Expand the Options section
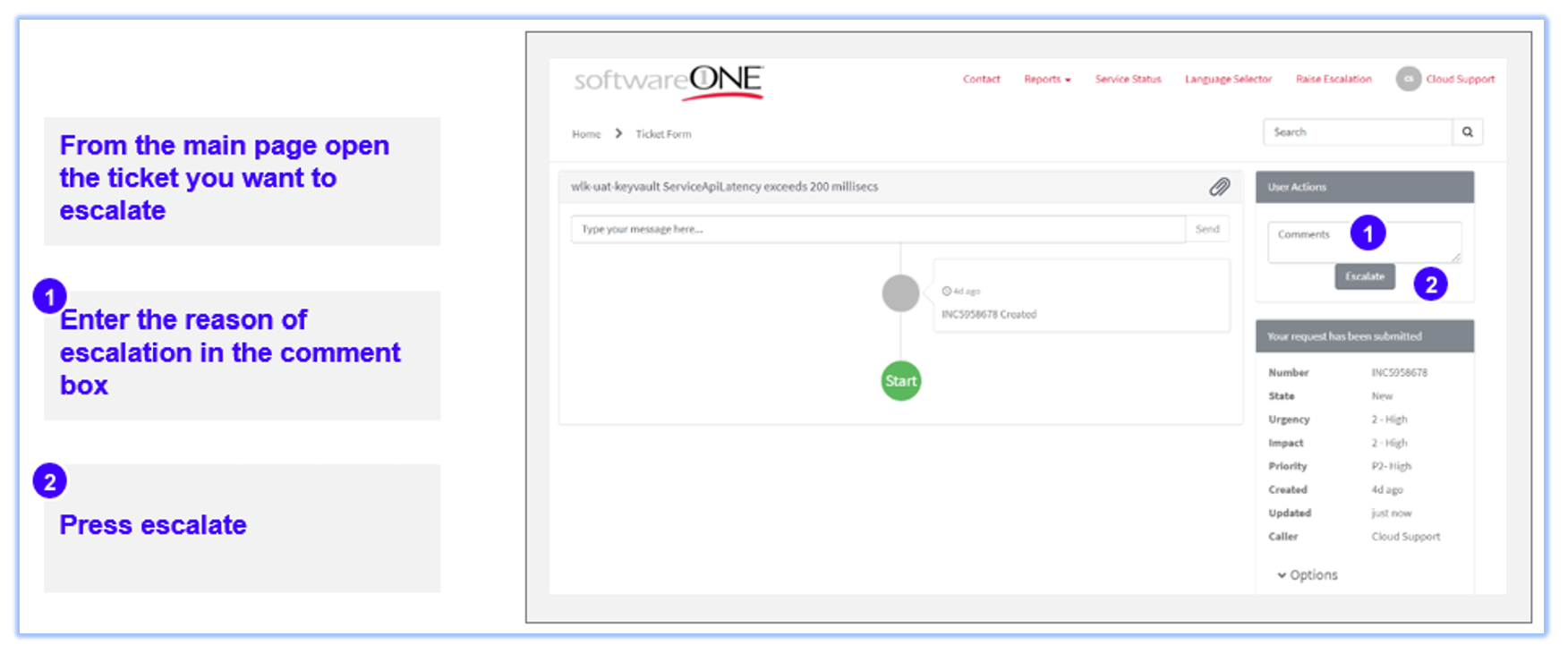The height and width of the screenshot is (653, 1568). pyautogui.click(x=1307, y=575)
